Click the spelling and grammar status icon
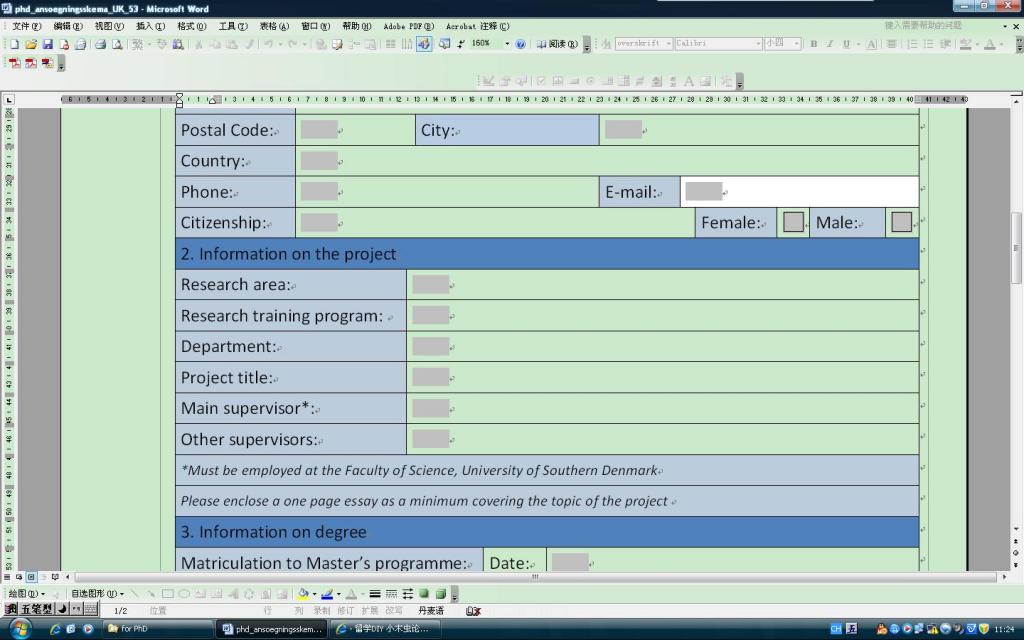The width and height of the screenshot is (1024, 640). (x=473, y=611)
